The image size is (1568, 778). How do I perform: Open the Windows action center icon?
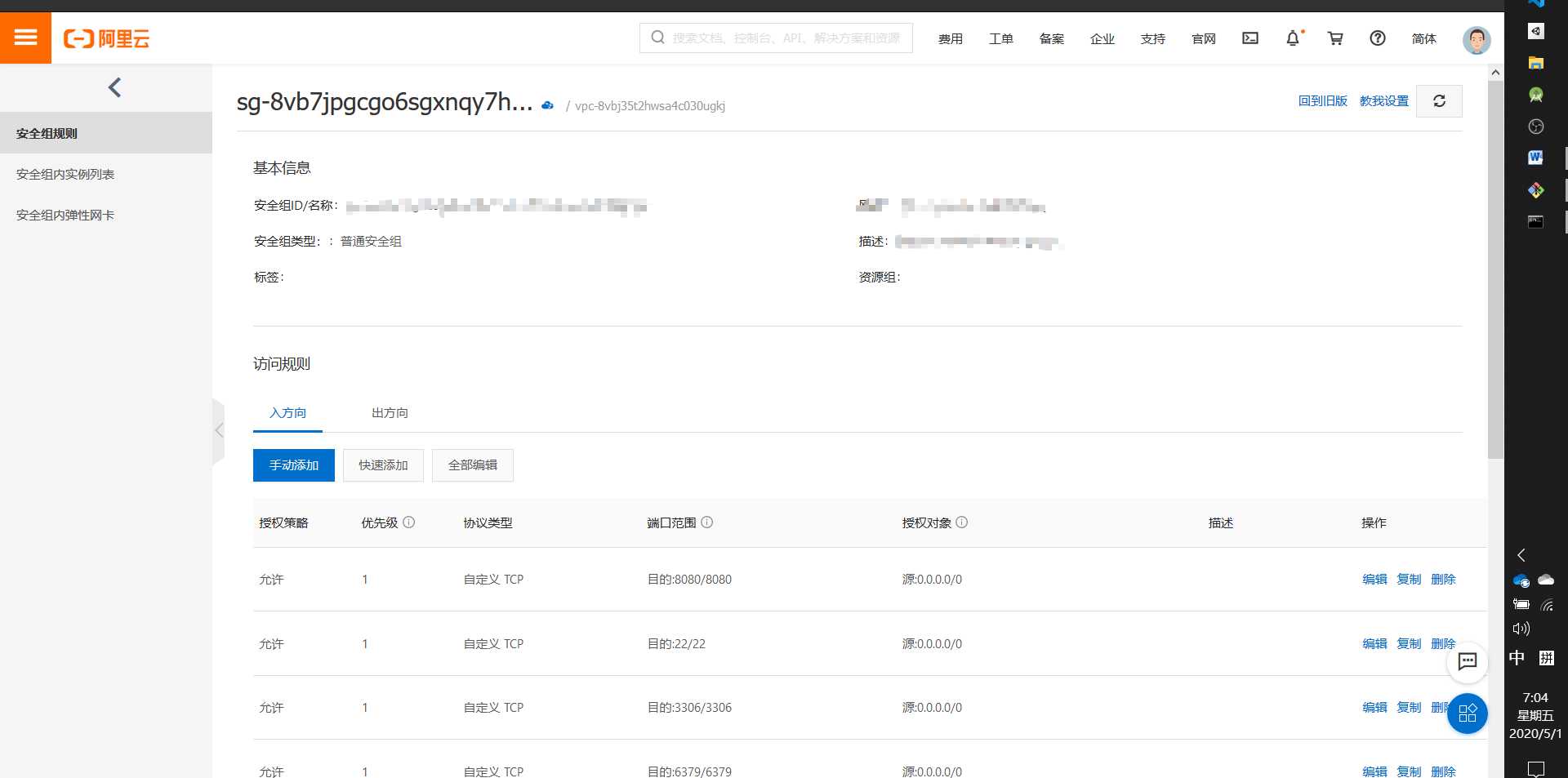click(x=1536, y=768)
